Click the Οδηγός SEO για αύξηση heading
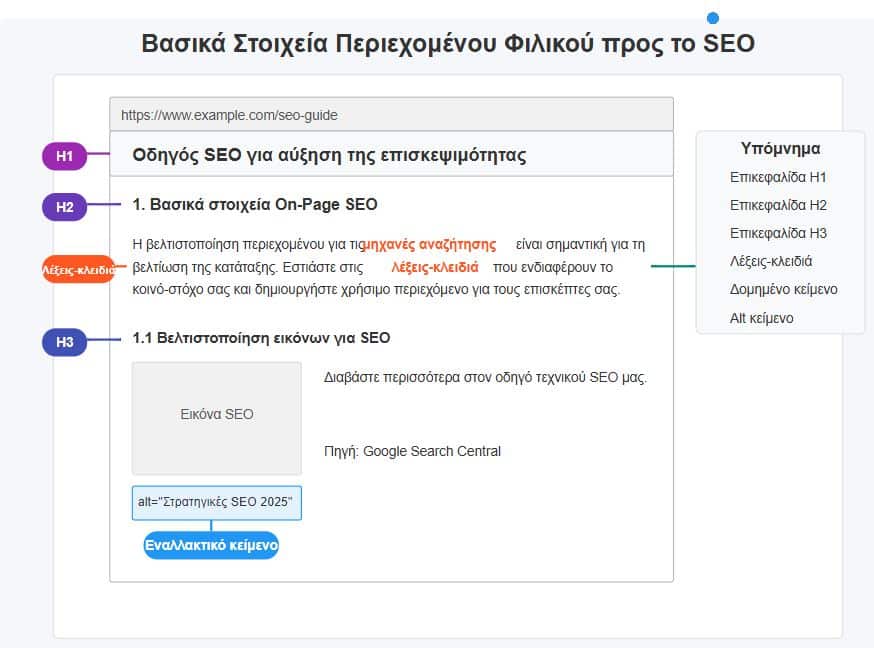874x648 pixels. pyautogui.click(x=329, y=156)
